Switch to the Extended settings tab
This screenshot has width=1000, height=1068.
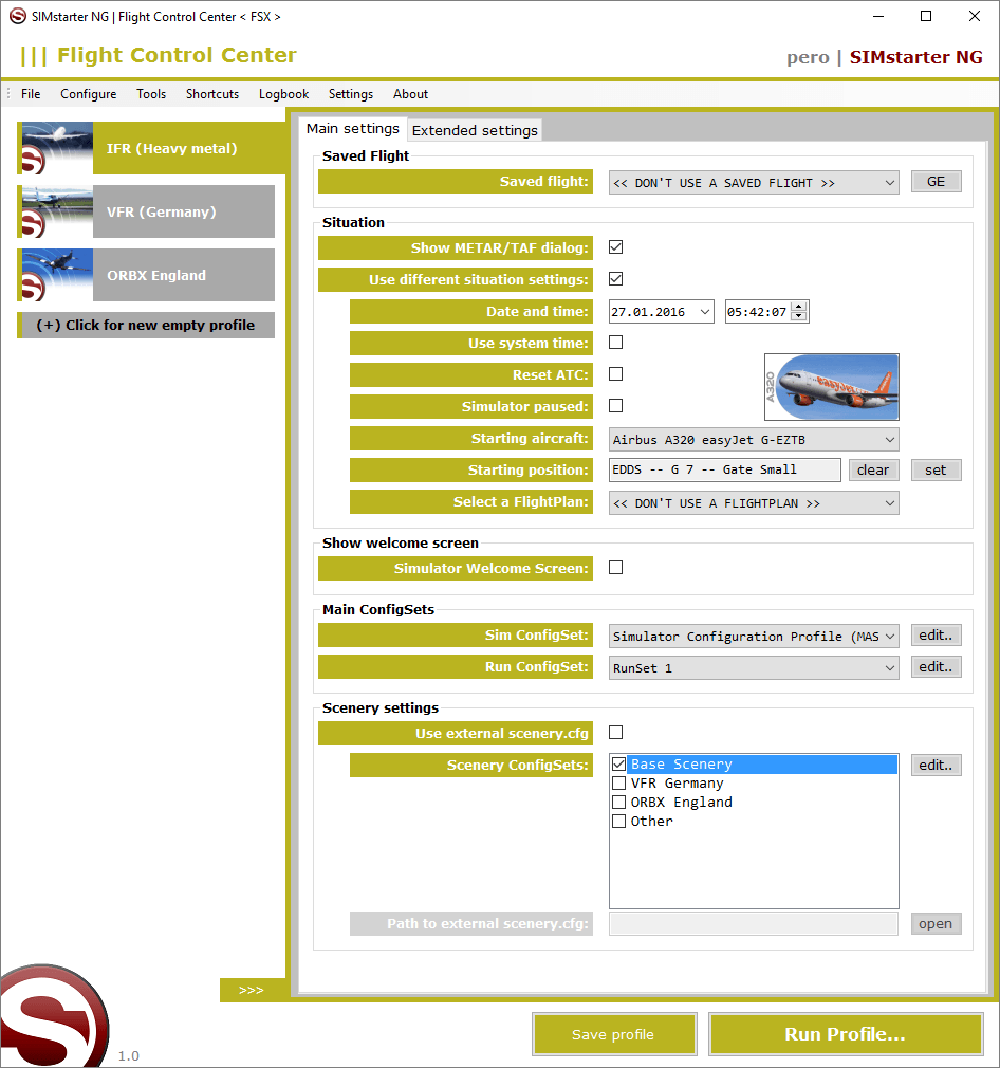tap(475, 130)
